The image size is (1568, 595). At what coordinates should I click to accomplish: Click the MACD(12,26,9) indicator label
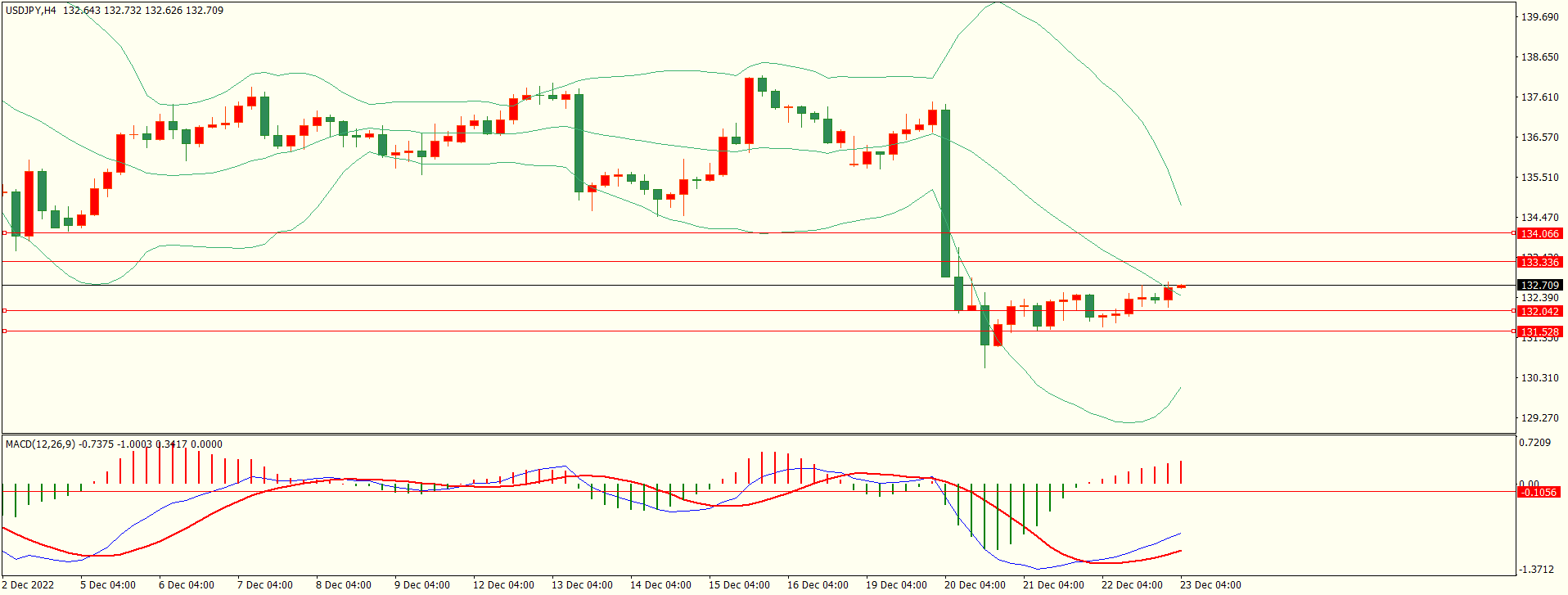point(40,444)
